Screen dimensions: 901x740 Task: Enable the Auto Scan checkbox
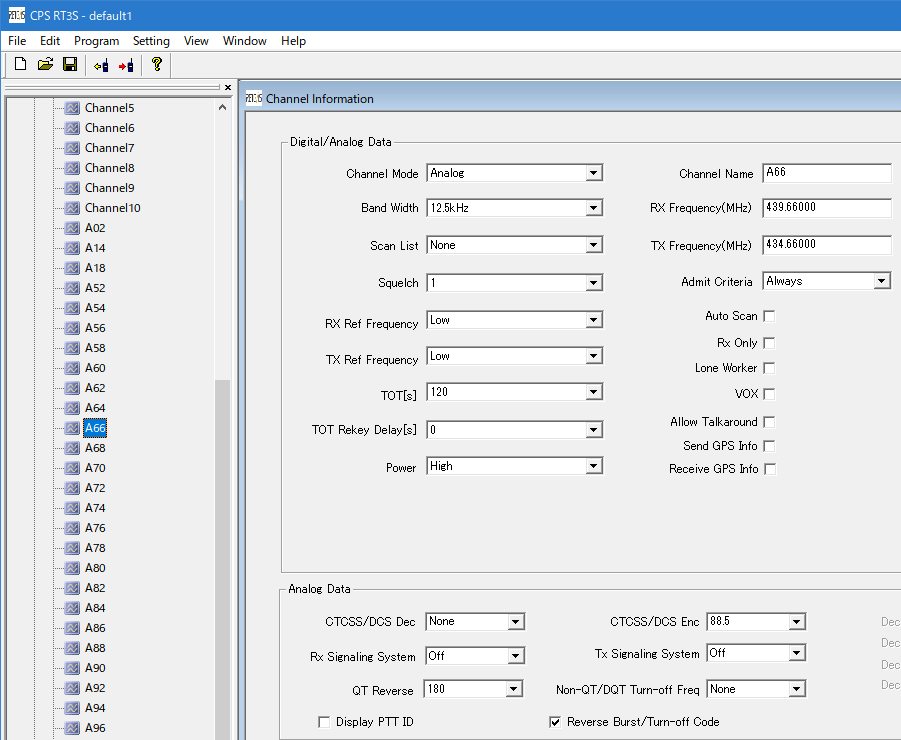[769, 316]
